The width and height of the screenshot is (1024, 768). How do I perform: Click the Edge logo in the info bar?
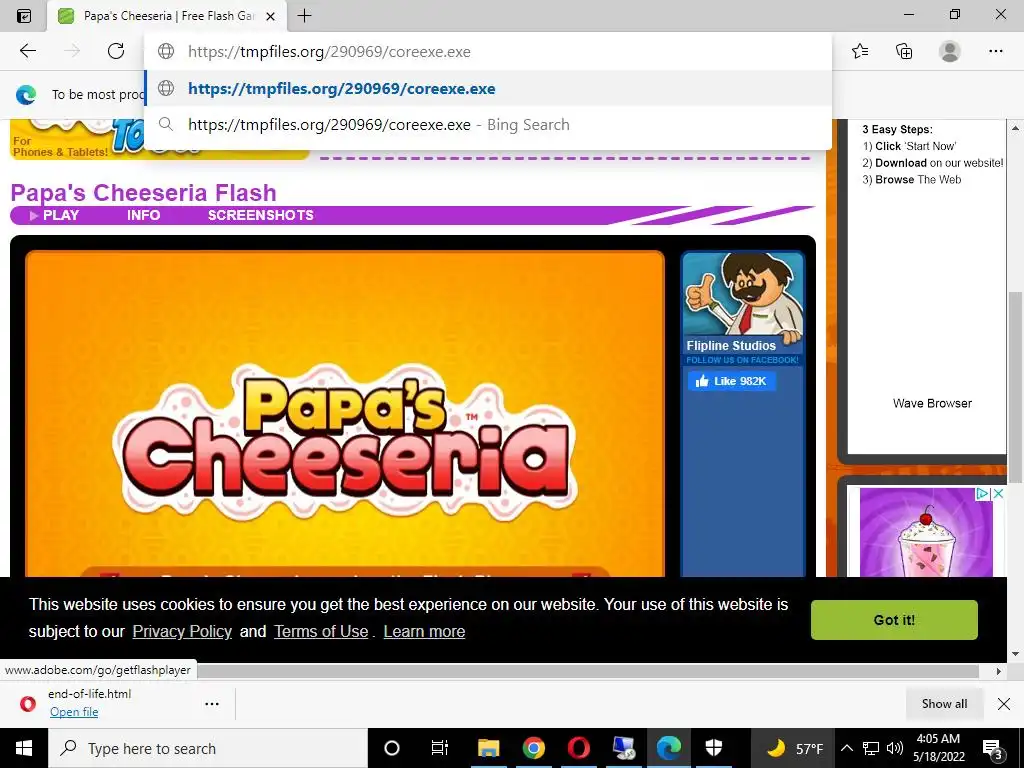click(x=26, y=95)
